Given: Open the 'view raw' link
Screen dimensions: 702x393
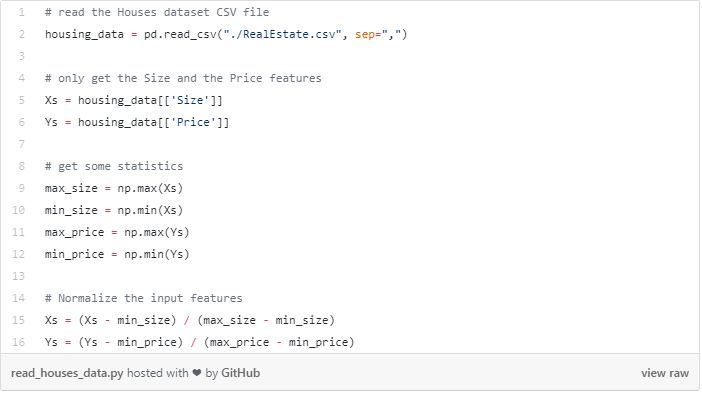Looking at the screenshot, I should pyautogui.click(x=664, y=373).
